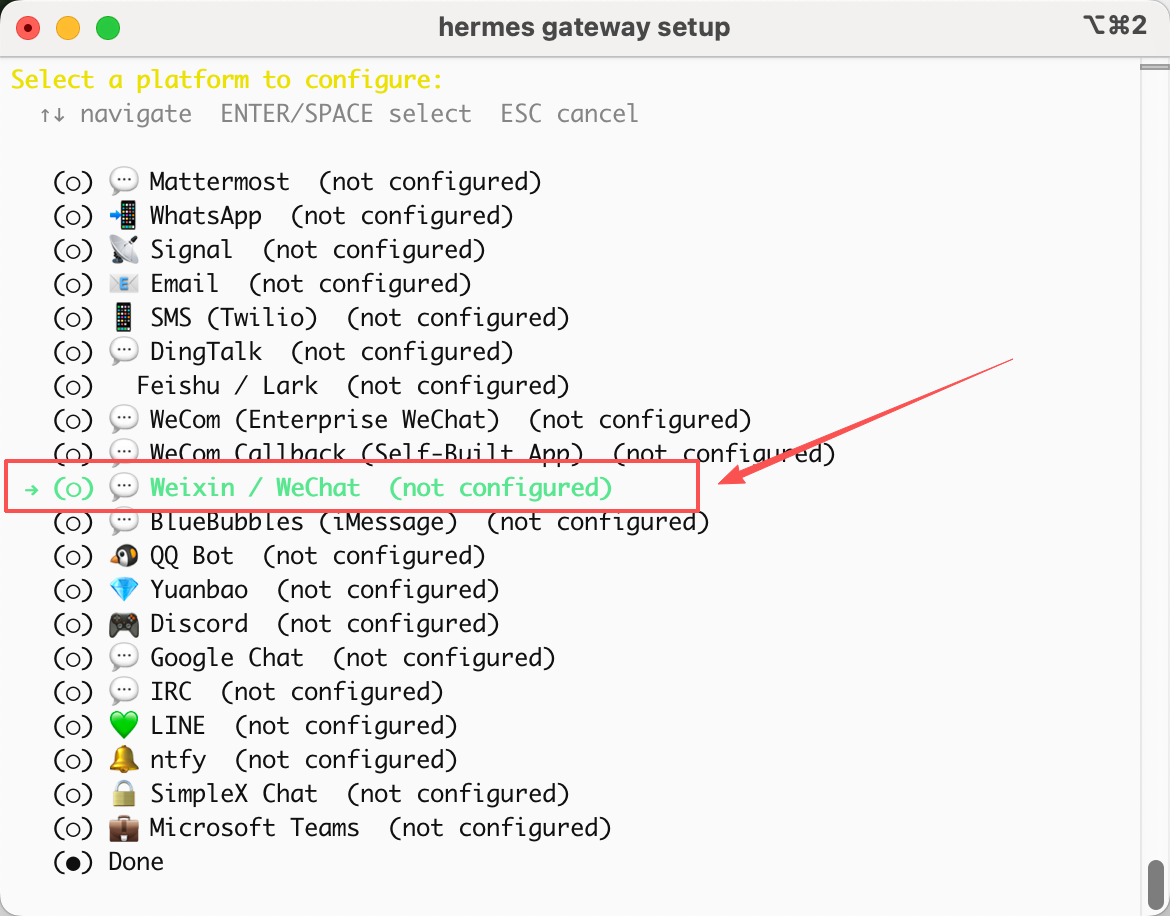Click the ntfy platform name

coord(178,760)
